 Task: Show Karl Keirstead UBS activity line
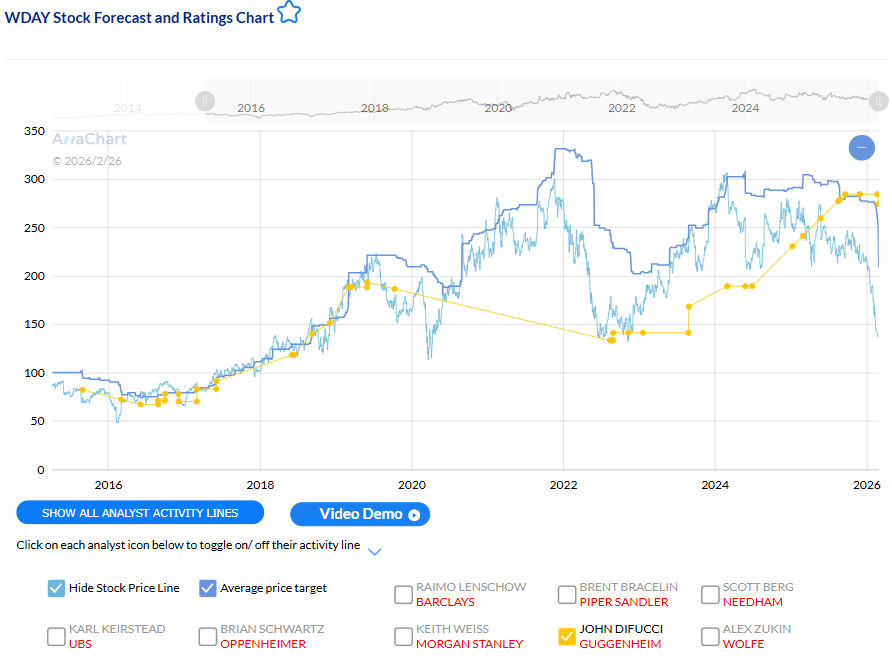click(x=56, y=637)
